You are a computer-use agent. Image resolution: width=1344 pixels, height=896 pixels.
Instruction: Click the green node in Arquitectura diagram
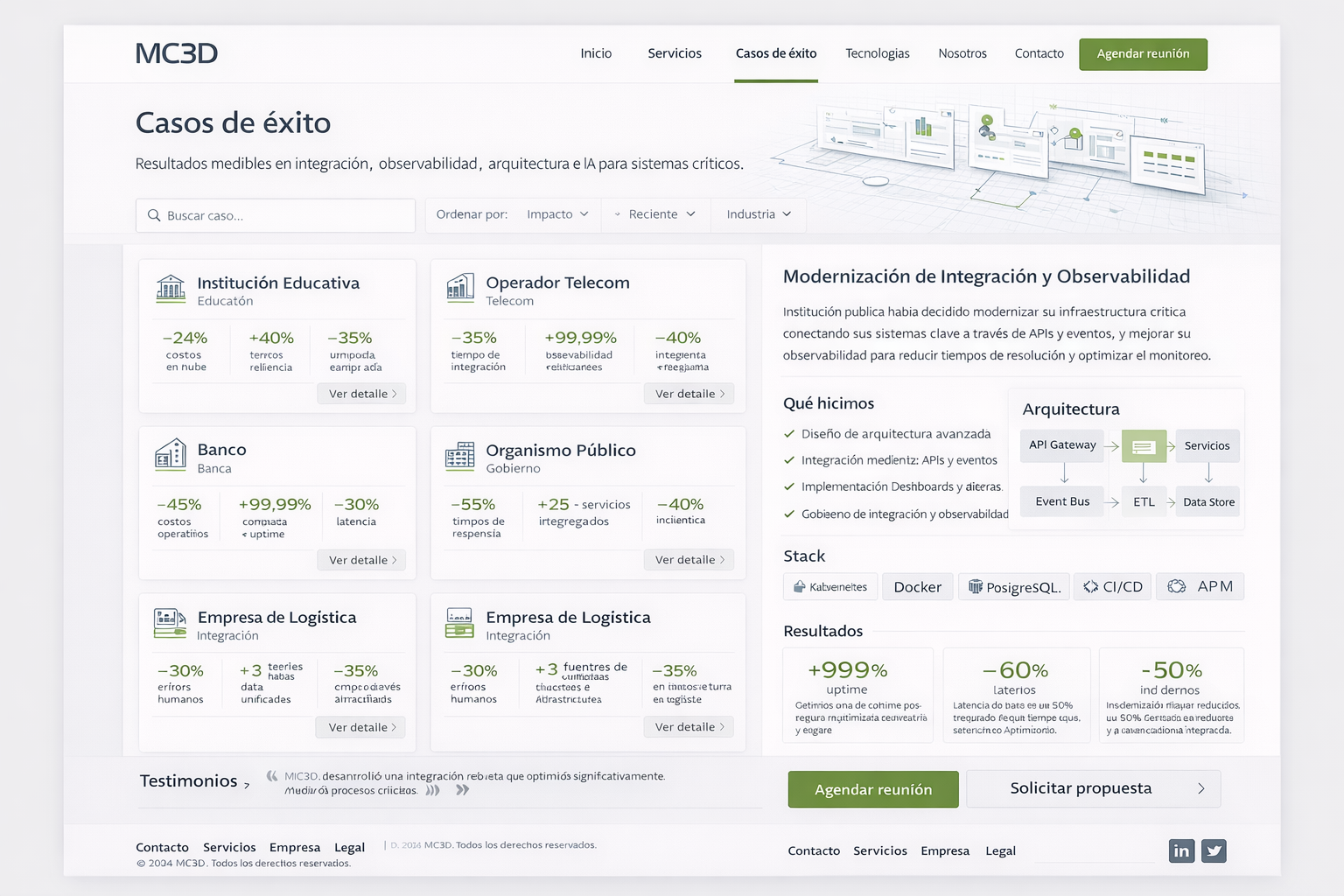coord(1144,446)
